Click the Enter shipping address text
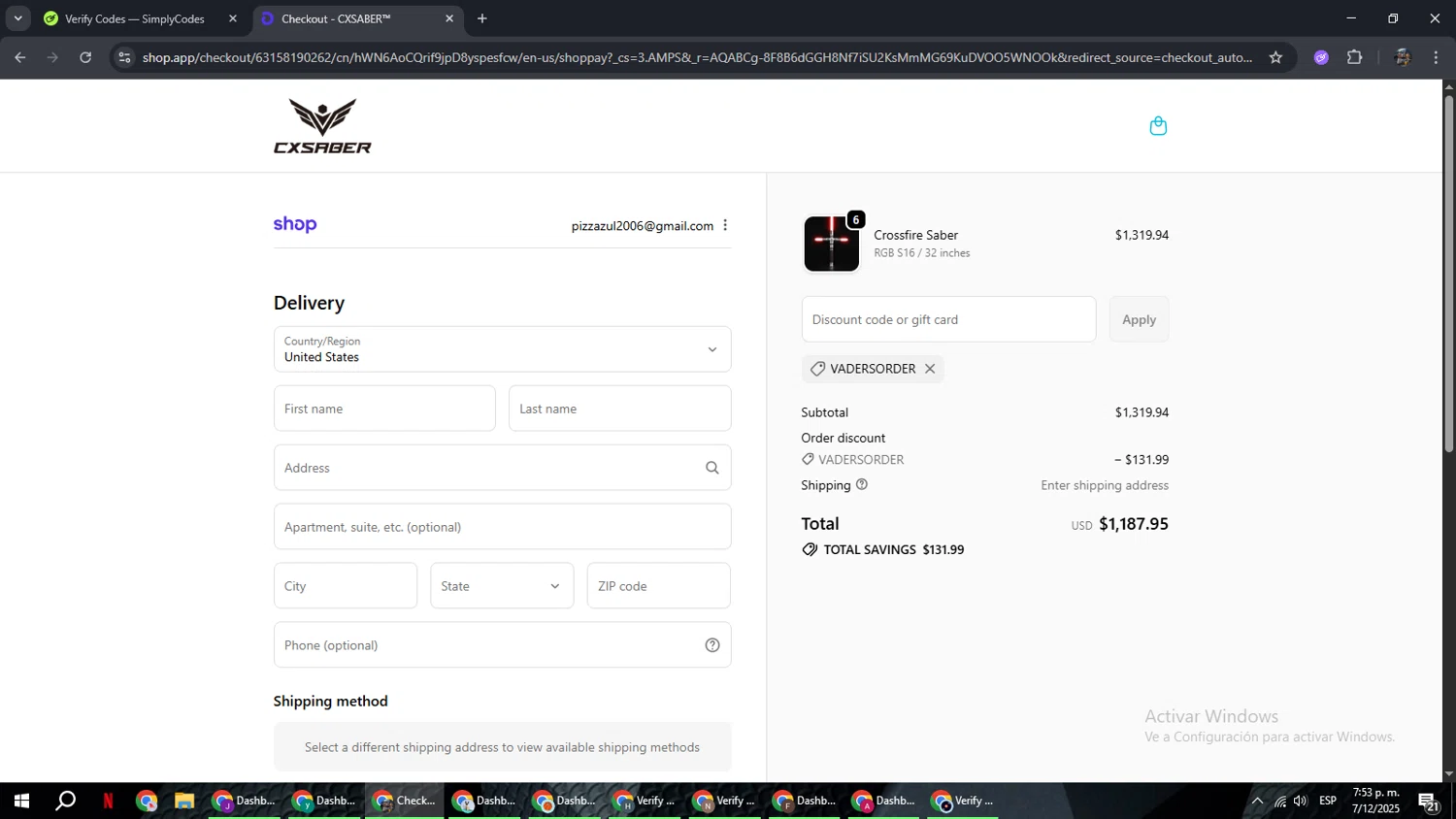 pos(1105,485)
